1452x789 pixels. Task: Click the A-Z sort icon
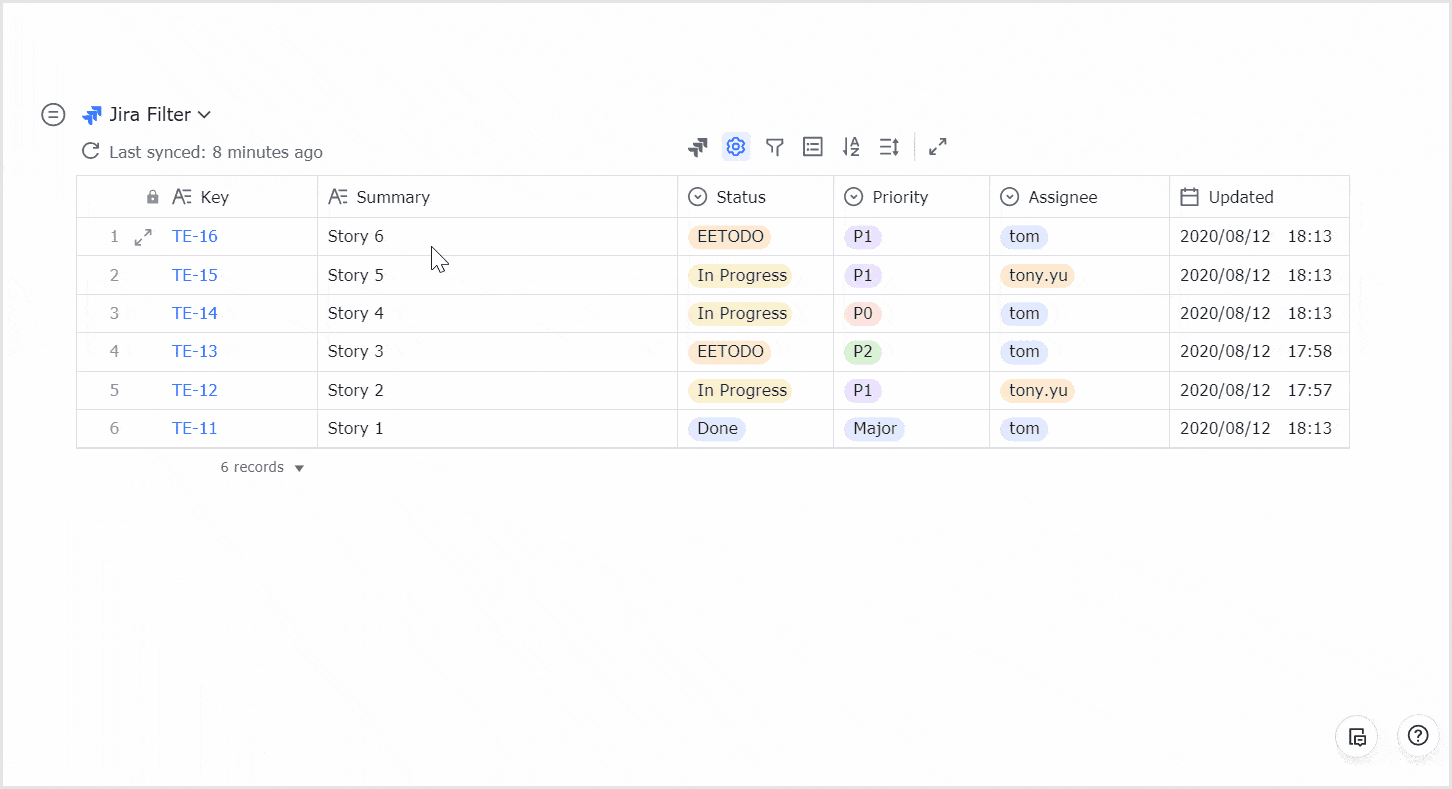pos(851,147)
